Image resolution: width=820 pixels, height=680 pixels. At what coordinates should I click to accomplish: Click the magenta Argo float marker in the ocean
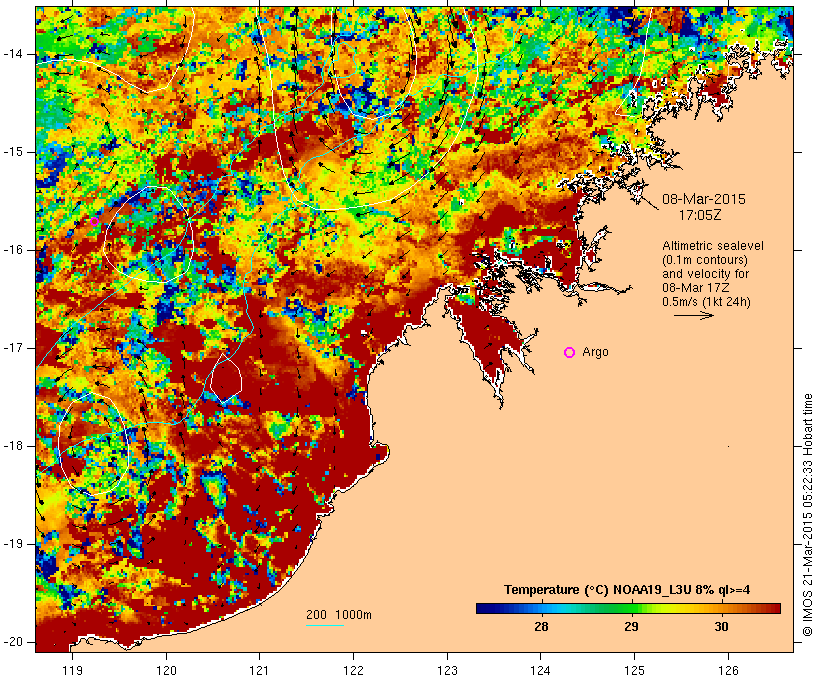coord(94,222)
